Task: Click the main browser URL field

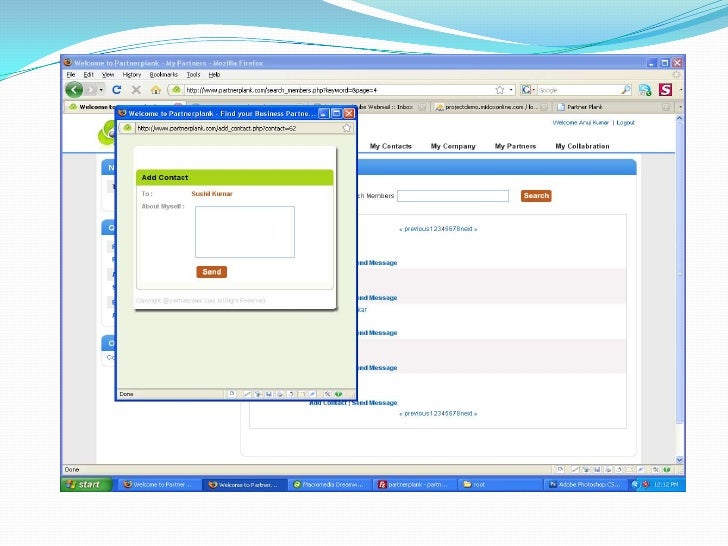Action: click(339, 90)
